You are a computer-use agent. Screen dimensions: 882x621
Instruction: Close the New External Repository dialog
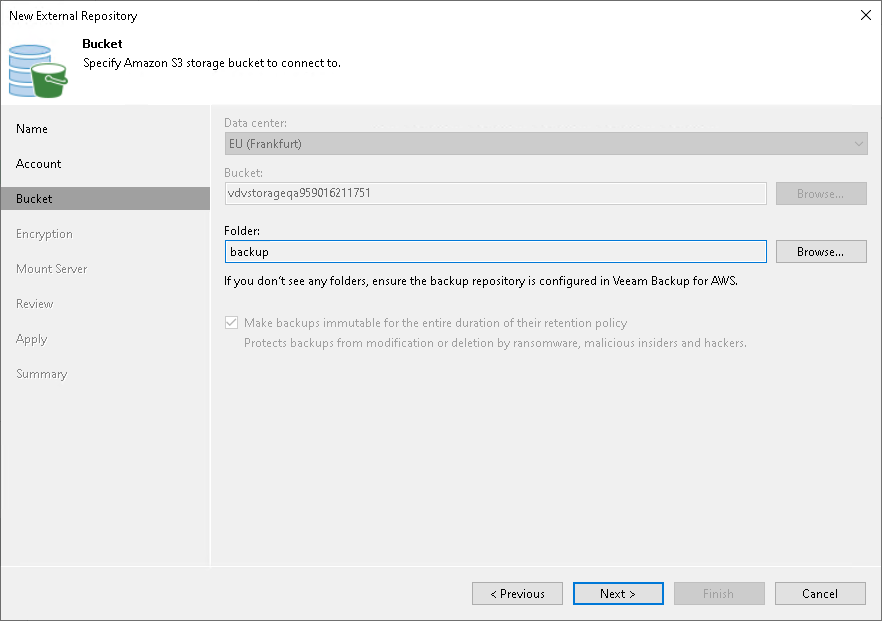[866, 15]
